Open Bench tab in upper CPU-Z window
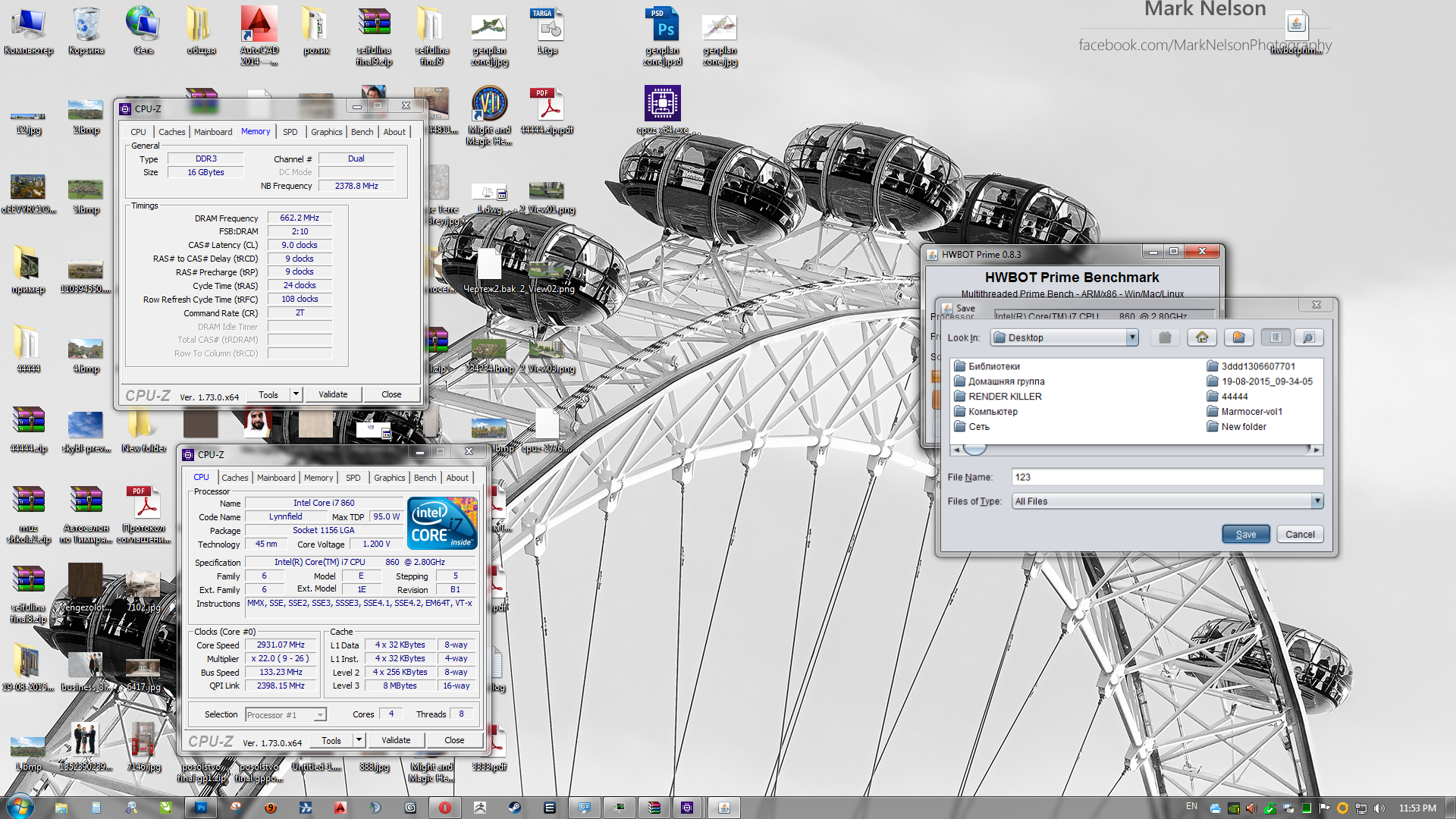The height and width of the screenshot is (819, 1456). tap(362, 132)
